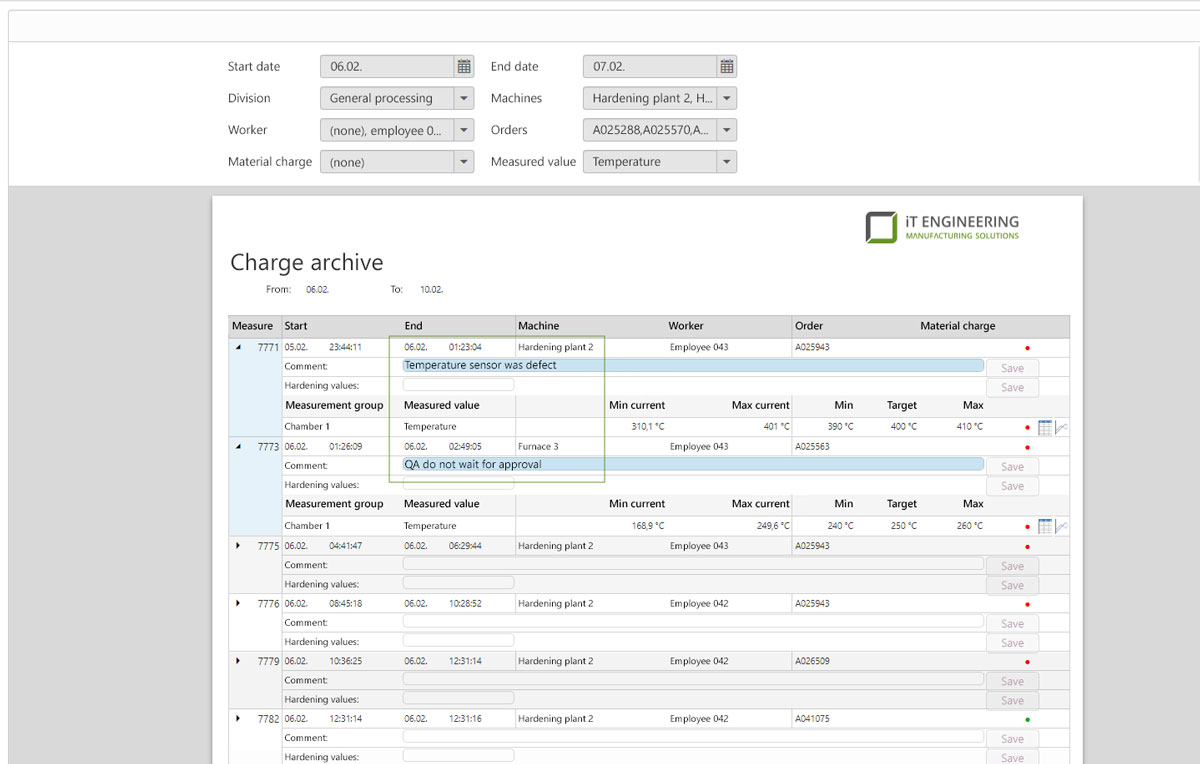The width and height of the screenshot is (1200, 764).
Task: Save hardening values for measure 7773
Action: [x=1012, y=486]
